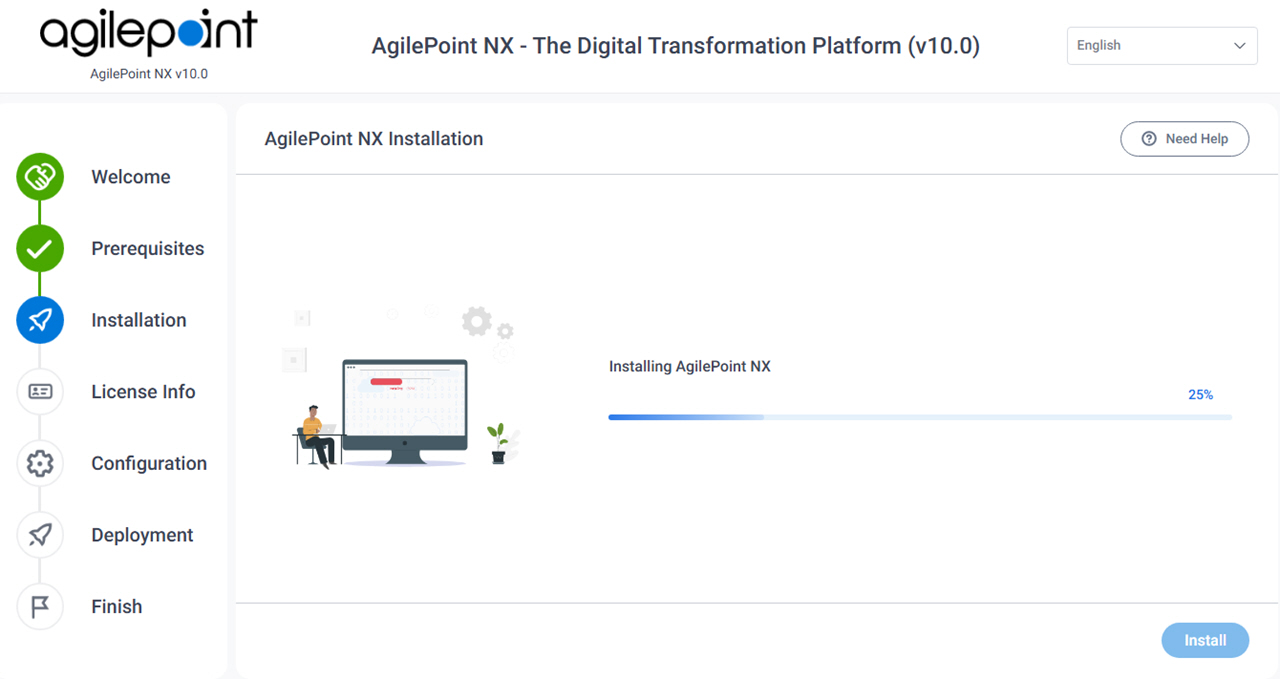The image size is (1280, 679).
Task: Click the 25% progress value
Action: [x=1200, y=395]
